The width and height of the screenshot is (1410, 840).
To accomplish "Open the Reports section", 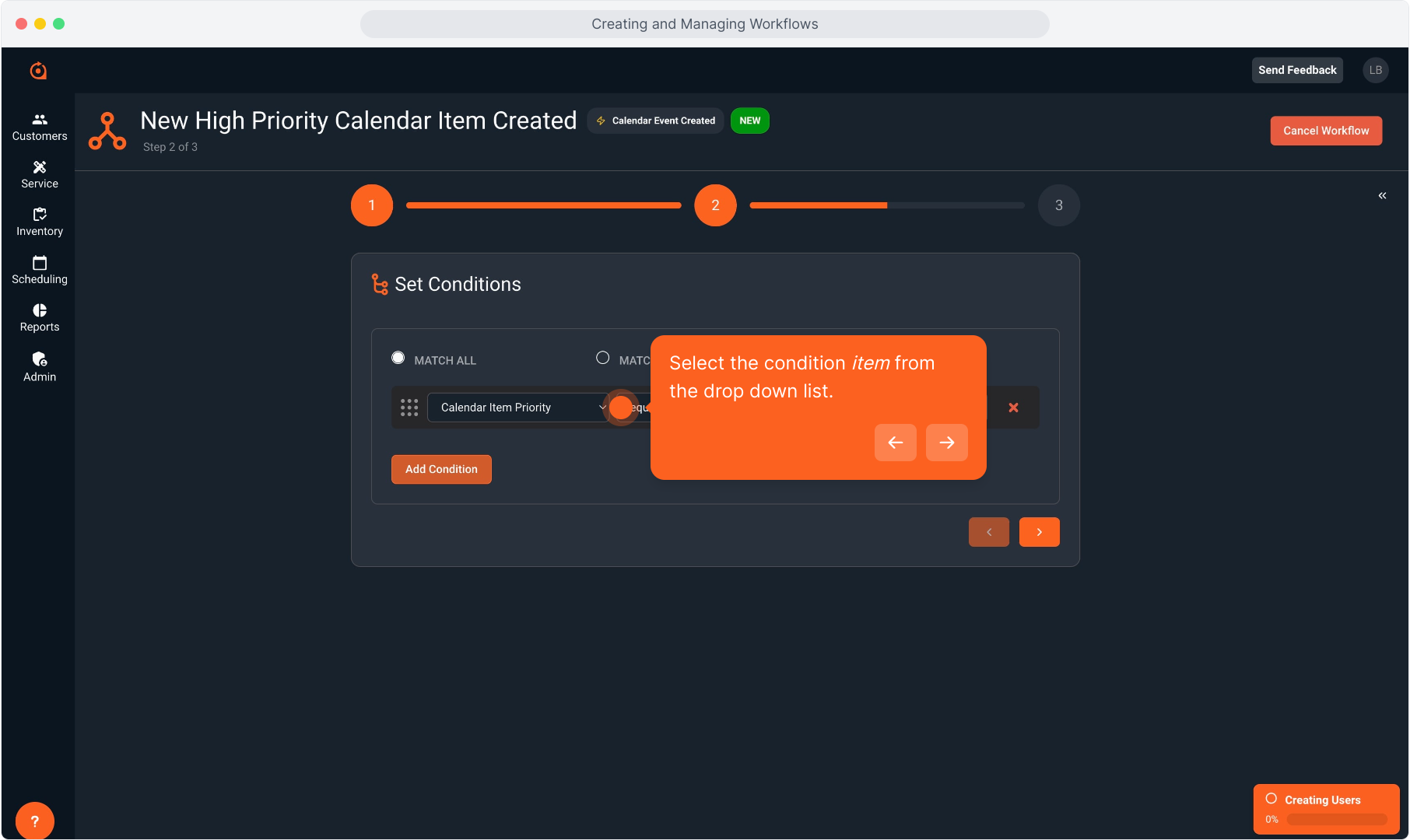I will (x=40, y=317).
